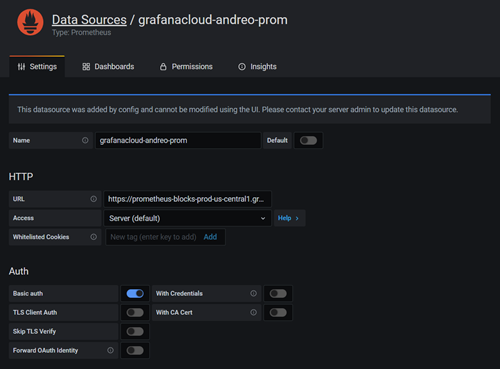Switch to the Dashboards tab

tap(108, 67)
